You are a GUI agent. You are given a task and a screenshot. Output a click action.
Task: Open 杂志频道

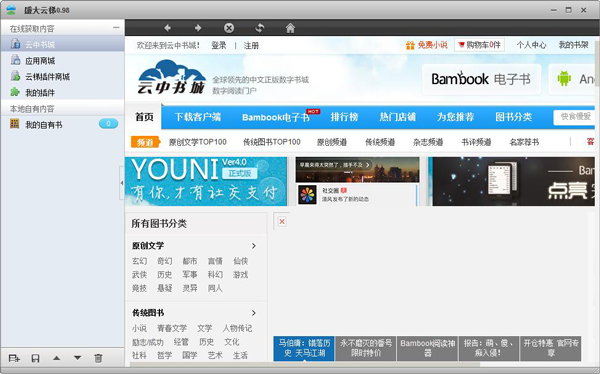tap(428, 142)
